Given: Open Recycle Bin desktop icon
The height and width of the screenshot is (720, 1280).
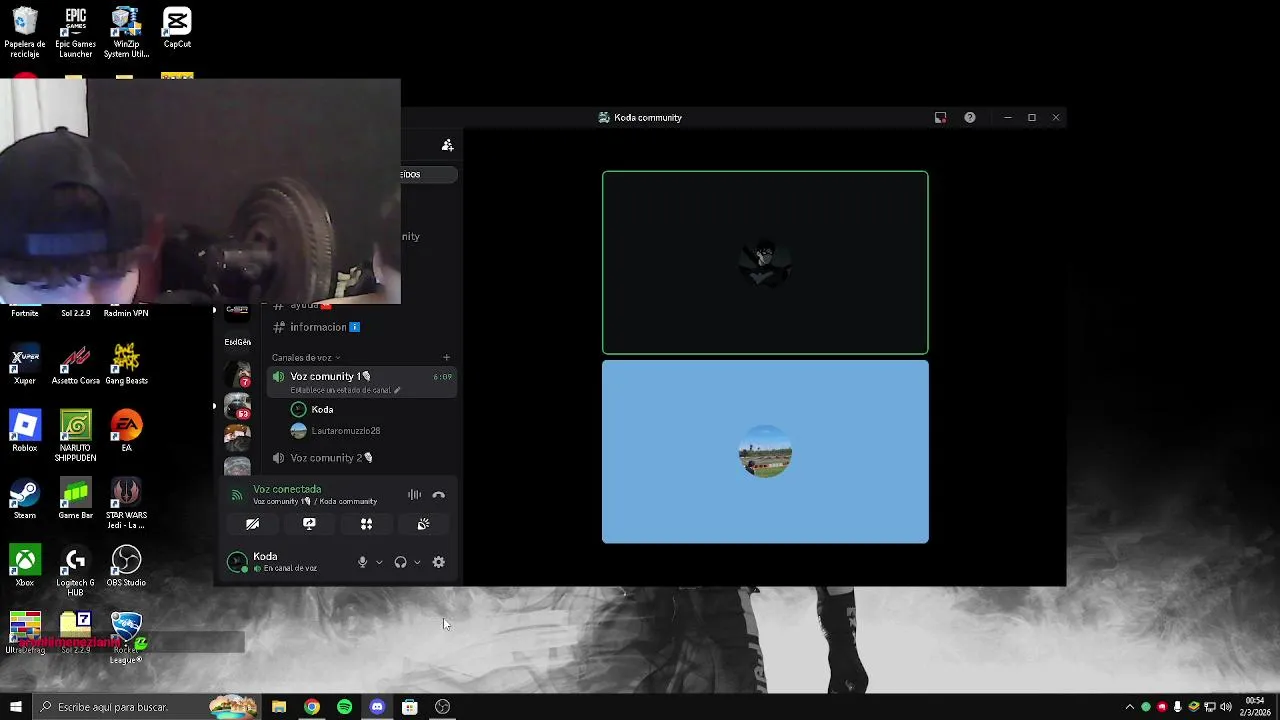Looking at the screenshot, I should point(24,32).
